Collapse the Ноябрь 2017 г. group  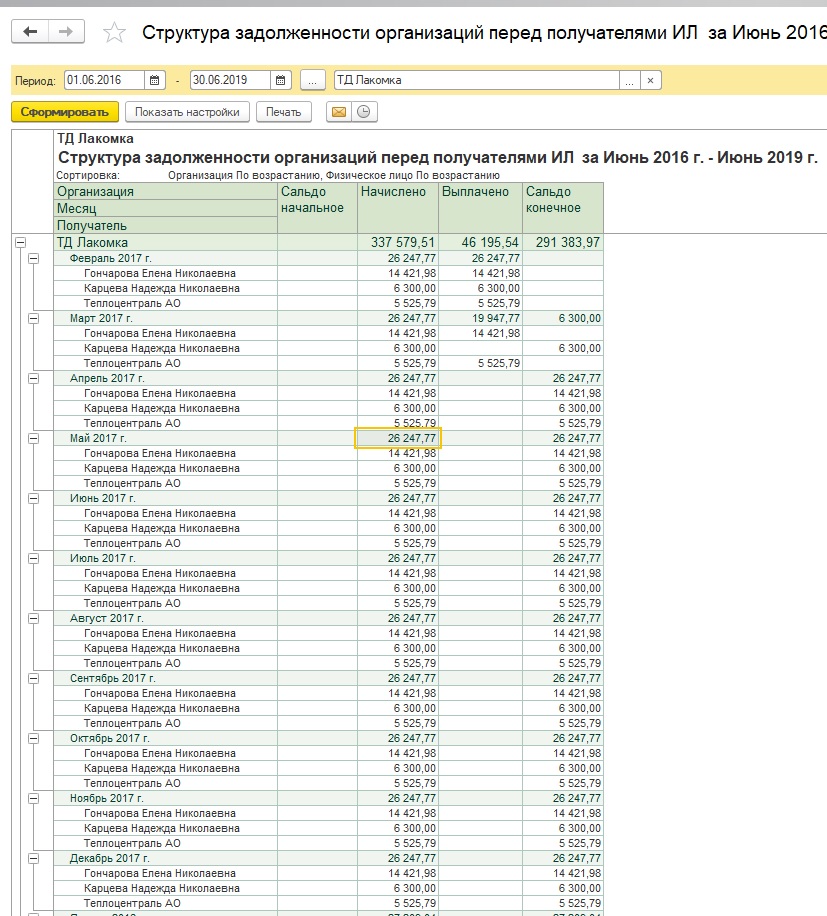tap(34, 798)
